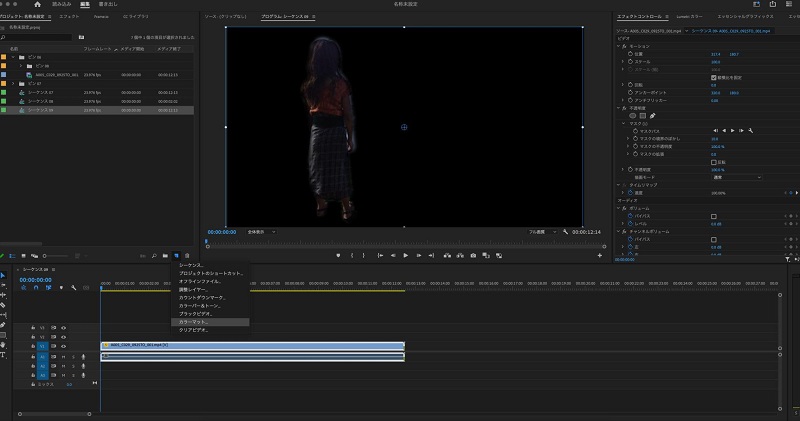Select the Ripple Edit tool

pyautogui.click(x=3, y=295)
